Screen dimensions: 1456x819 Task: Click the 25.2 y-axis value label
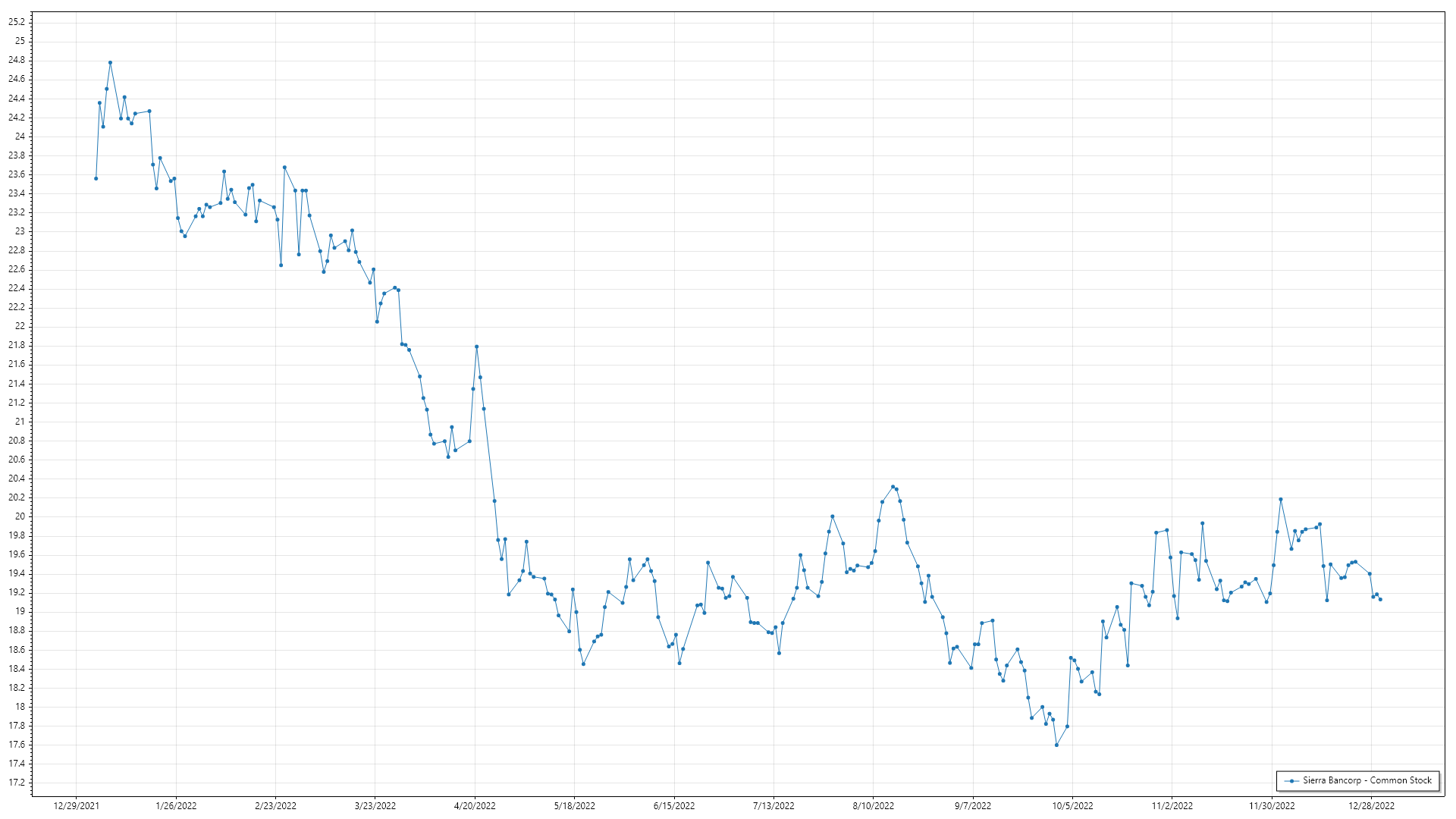click(x=17, y=22)
